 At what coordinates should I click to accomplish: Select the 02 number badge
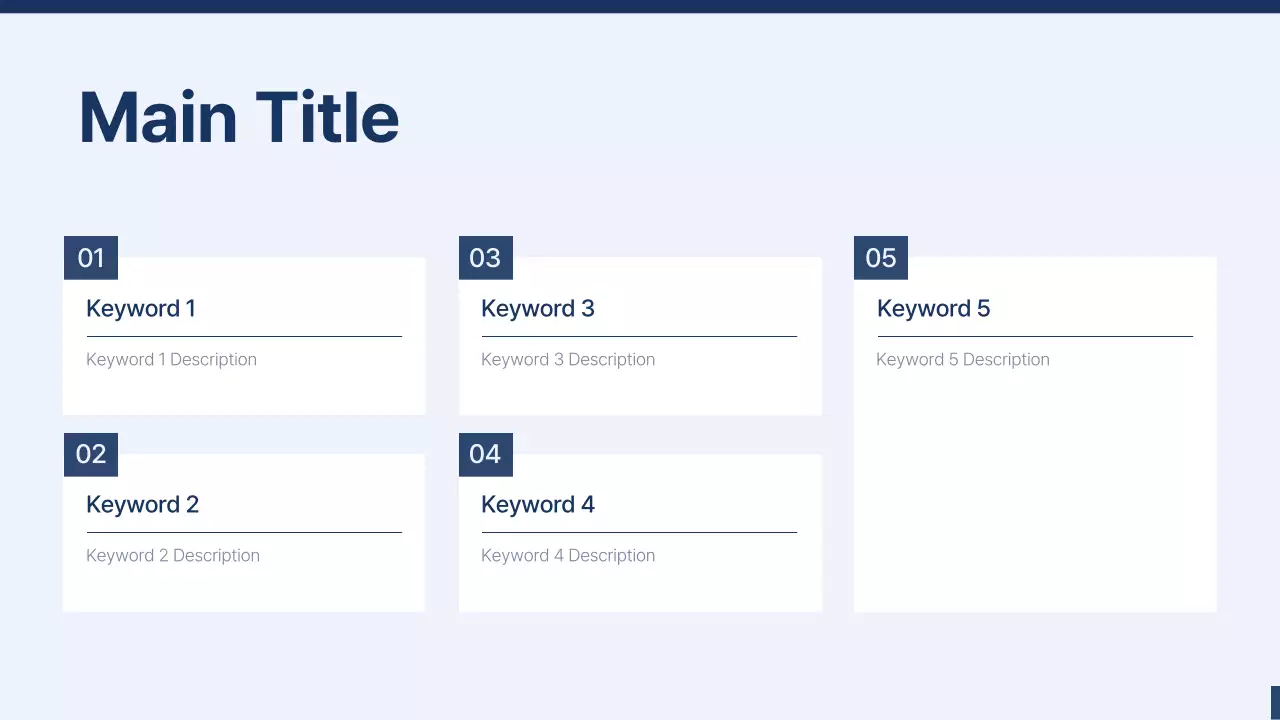pyautogui.click(x=91, y=454)
